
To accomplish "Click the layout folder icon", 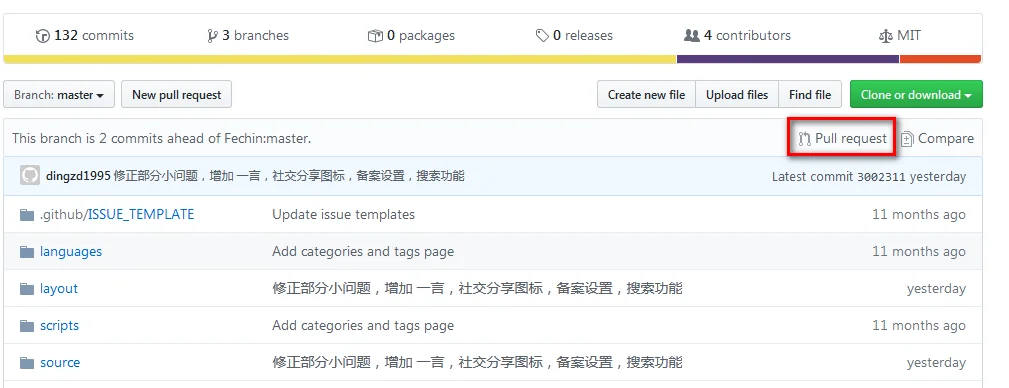I will click(x=26, y=289).
